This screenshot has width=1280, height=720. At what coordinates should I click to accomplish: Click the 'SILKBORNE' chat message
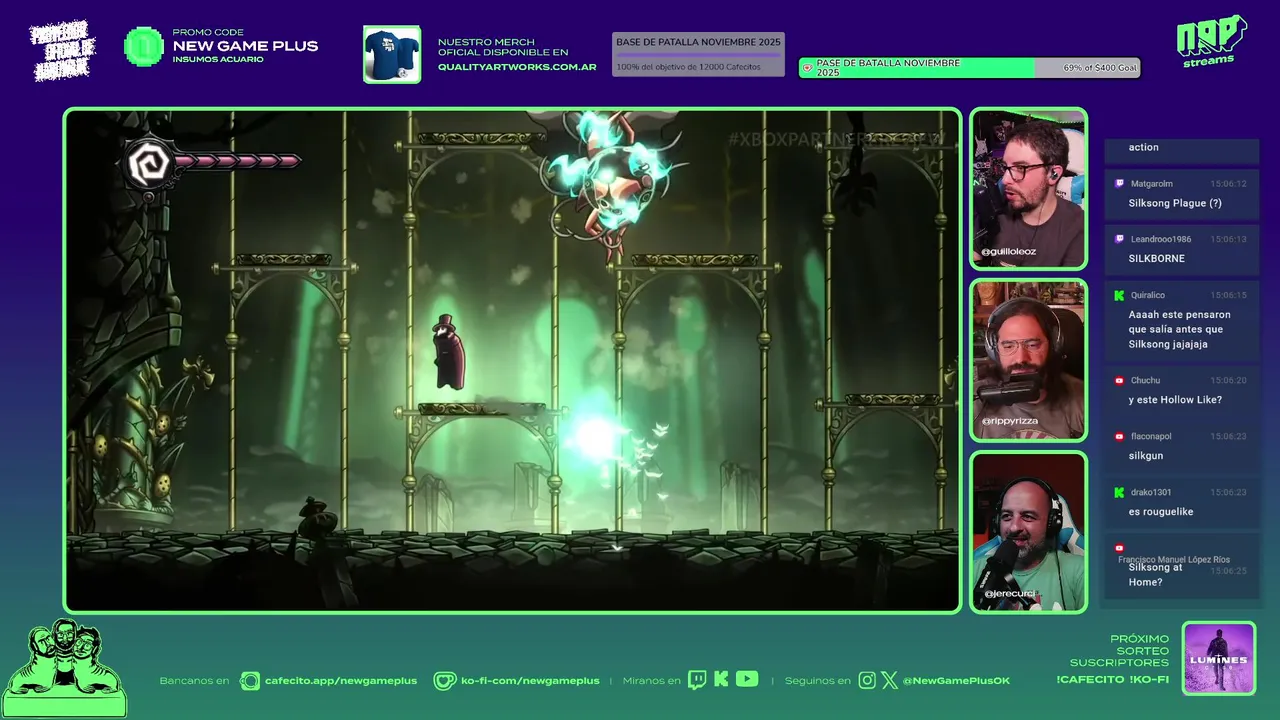(x=1157, y=258)
